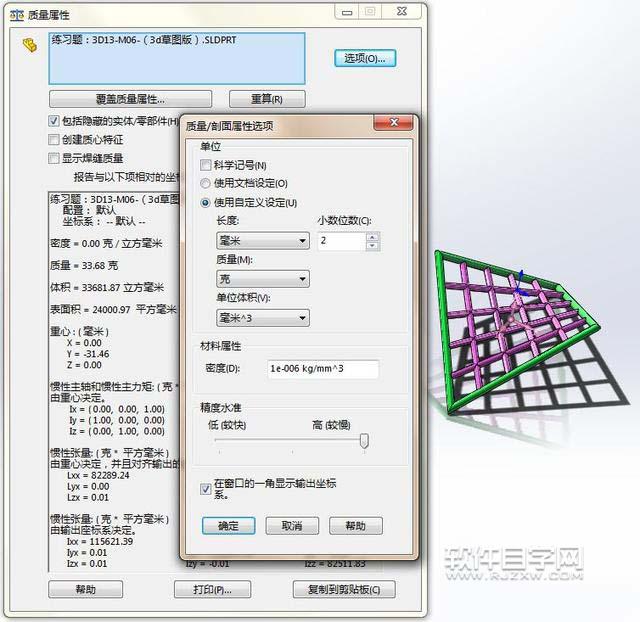640x622 pixels.
Task: Click the 小数位数 field showing 2
Action: pyautogui.click(x=342, y=241)
